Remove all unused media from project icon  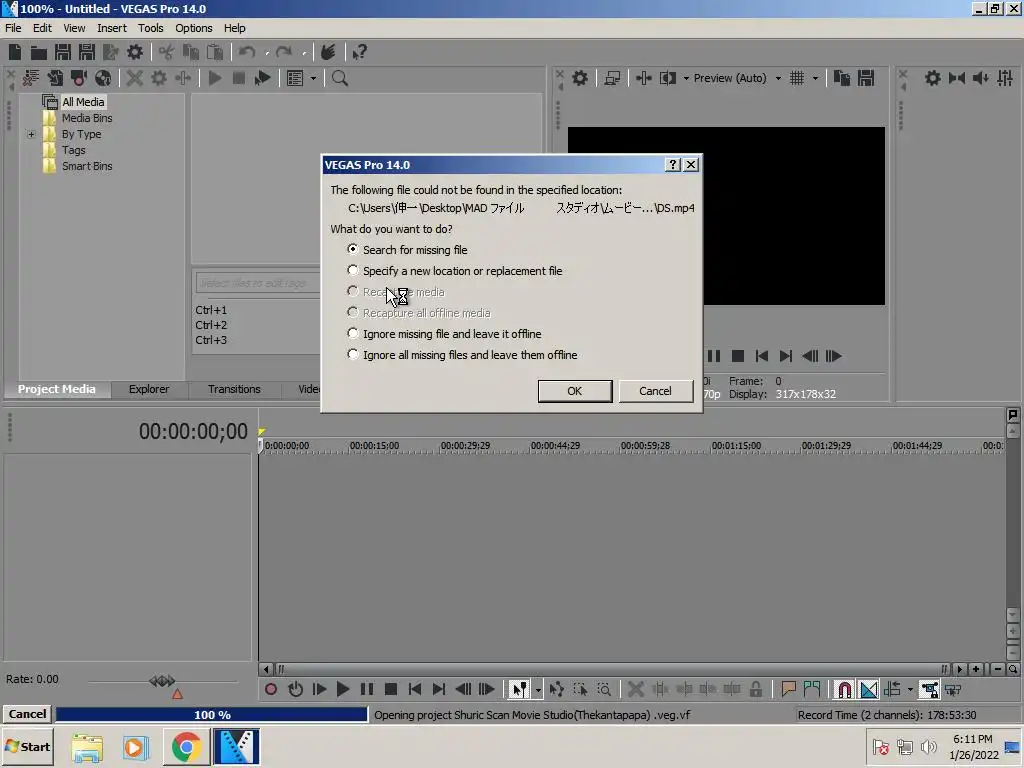pos(31,78)
